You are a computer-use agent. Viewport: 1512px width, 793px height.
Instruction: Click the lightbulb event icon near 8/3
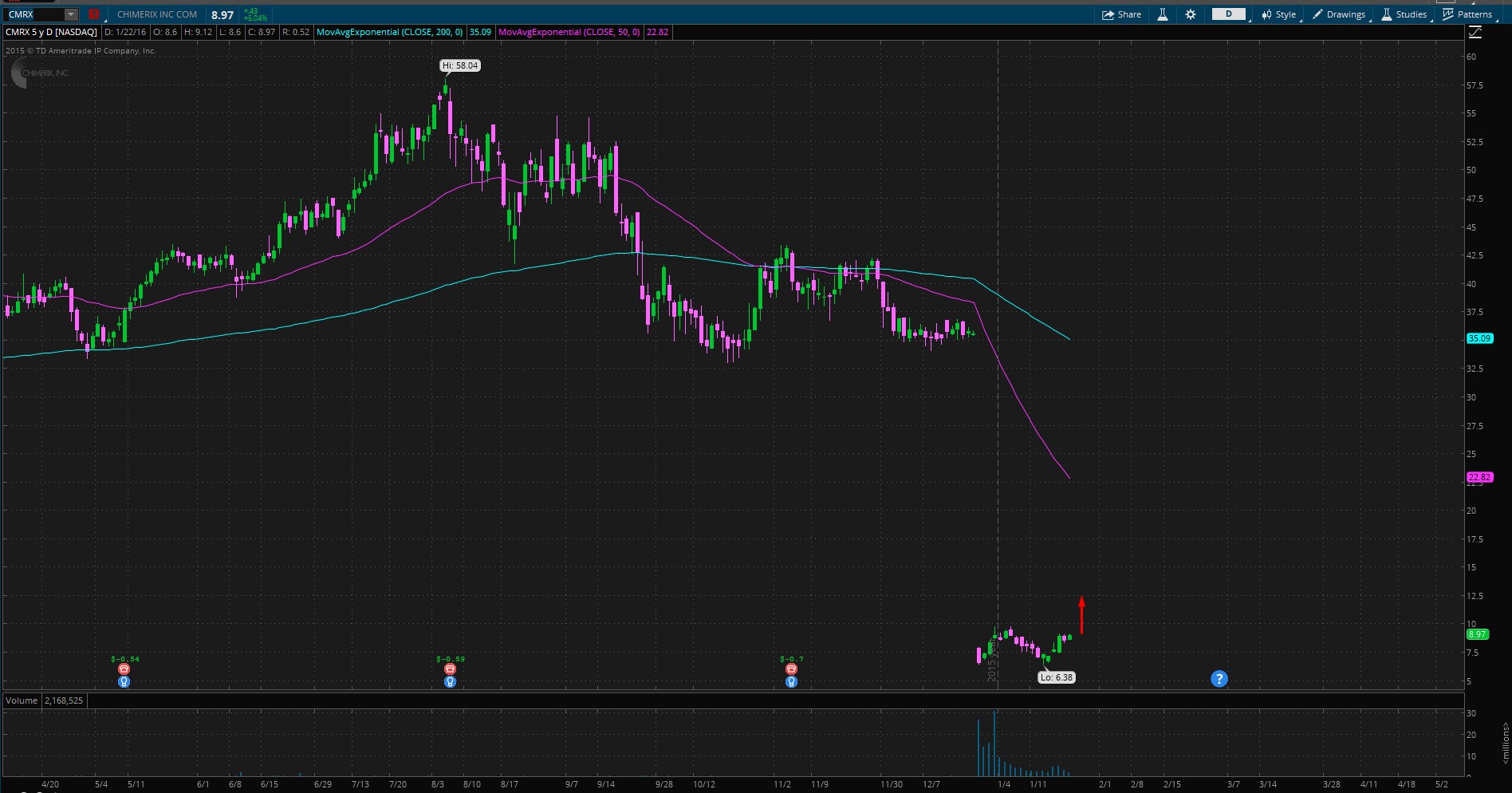click(x=450, y=681)
